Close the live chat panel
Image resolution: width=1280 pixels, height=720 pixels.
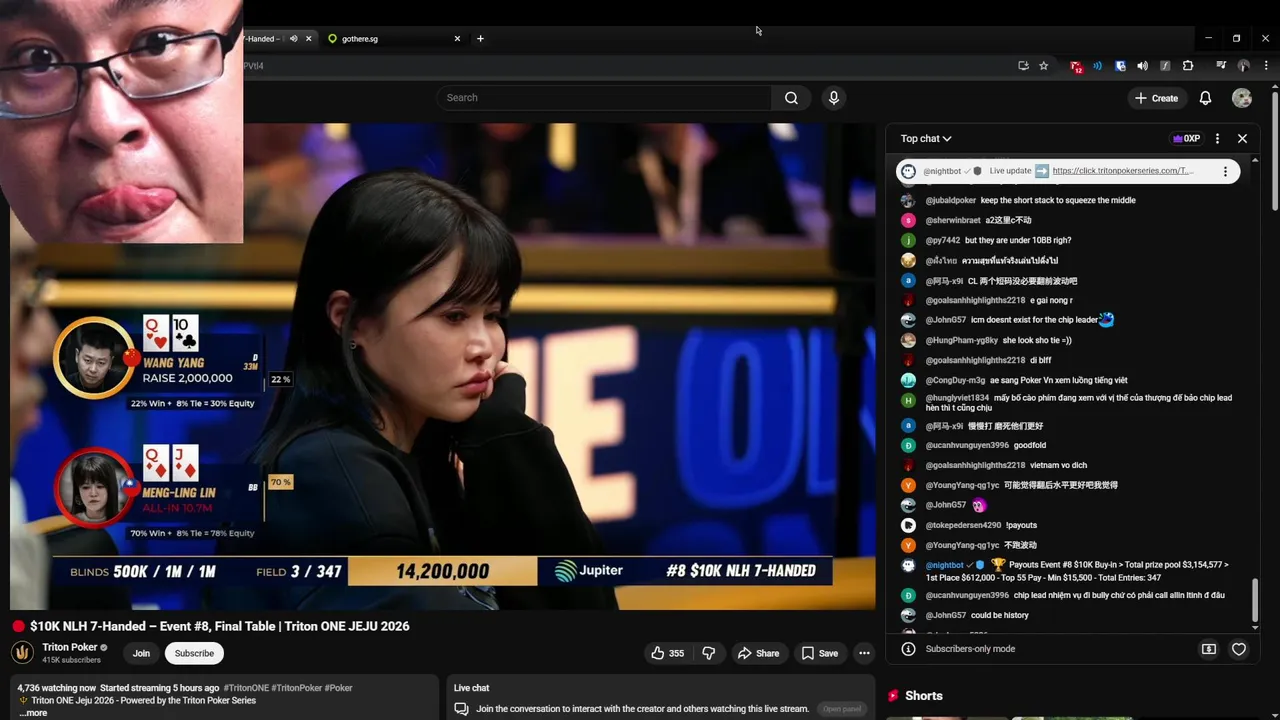(x=1242, y=139)
